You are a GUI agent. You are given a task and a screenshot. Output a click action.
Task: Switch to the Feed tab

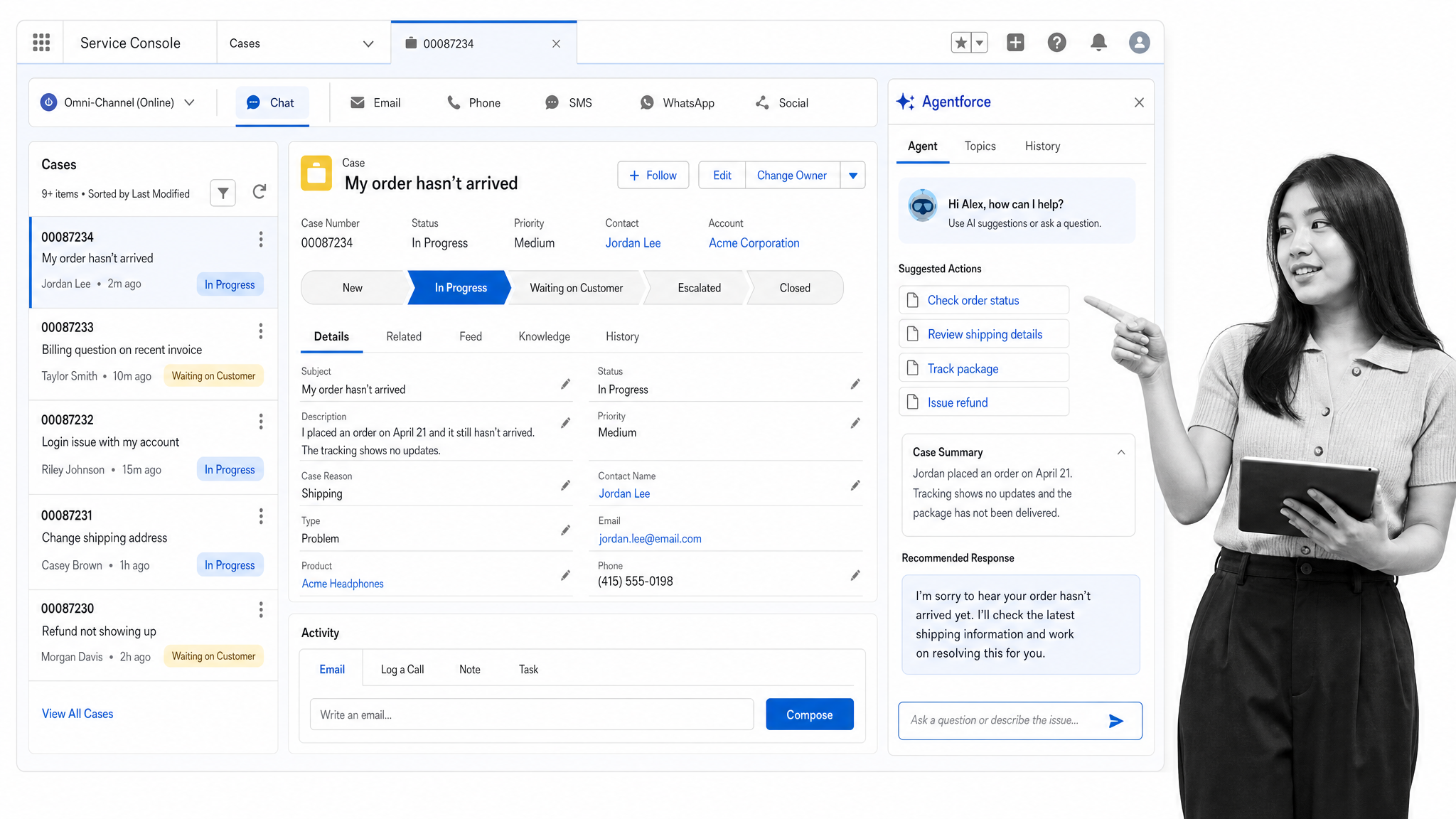[471, 336]
